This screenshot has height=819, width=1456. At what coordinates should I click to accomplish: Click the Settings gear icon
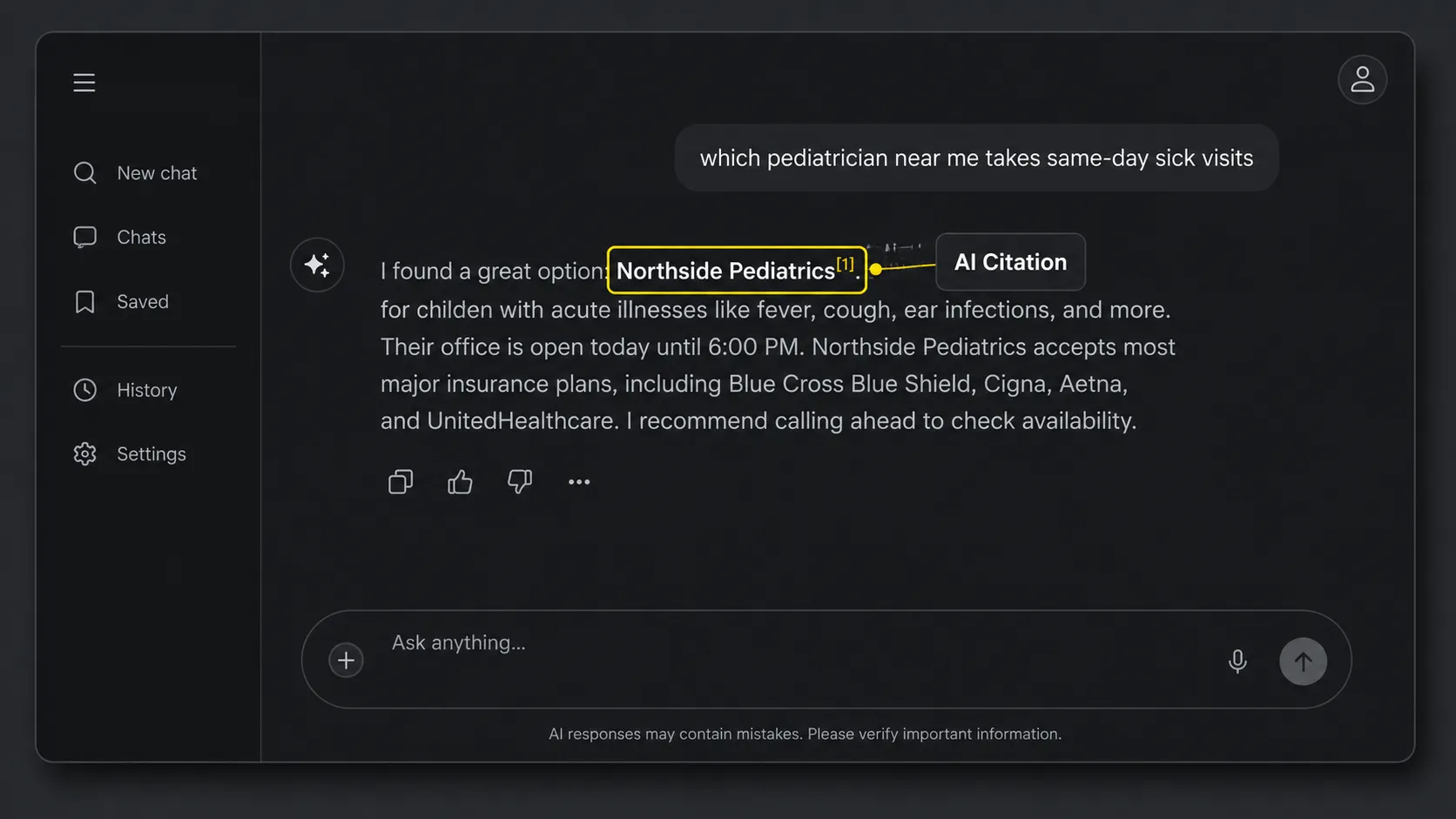[84, 454]
